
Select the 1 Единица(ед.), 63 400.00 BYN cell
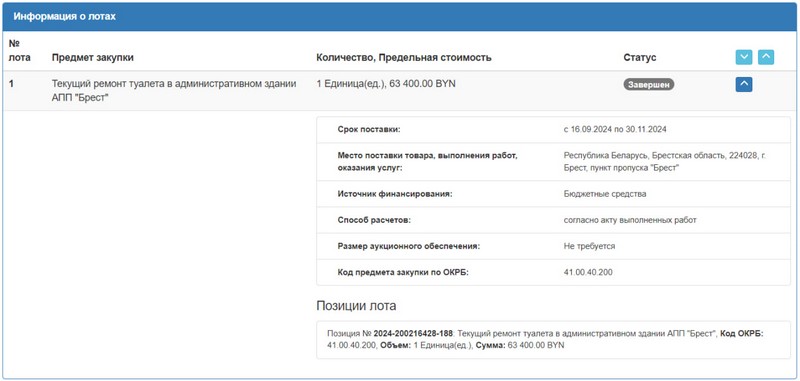coord(386,84)
